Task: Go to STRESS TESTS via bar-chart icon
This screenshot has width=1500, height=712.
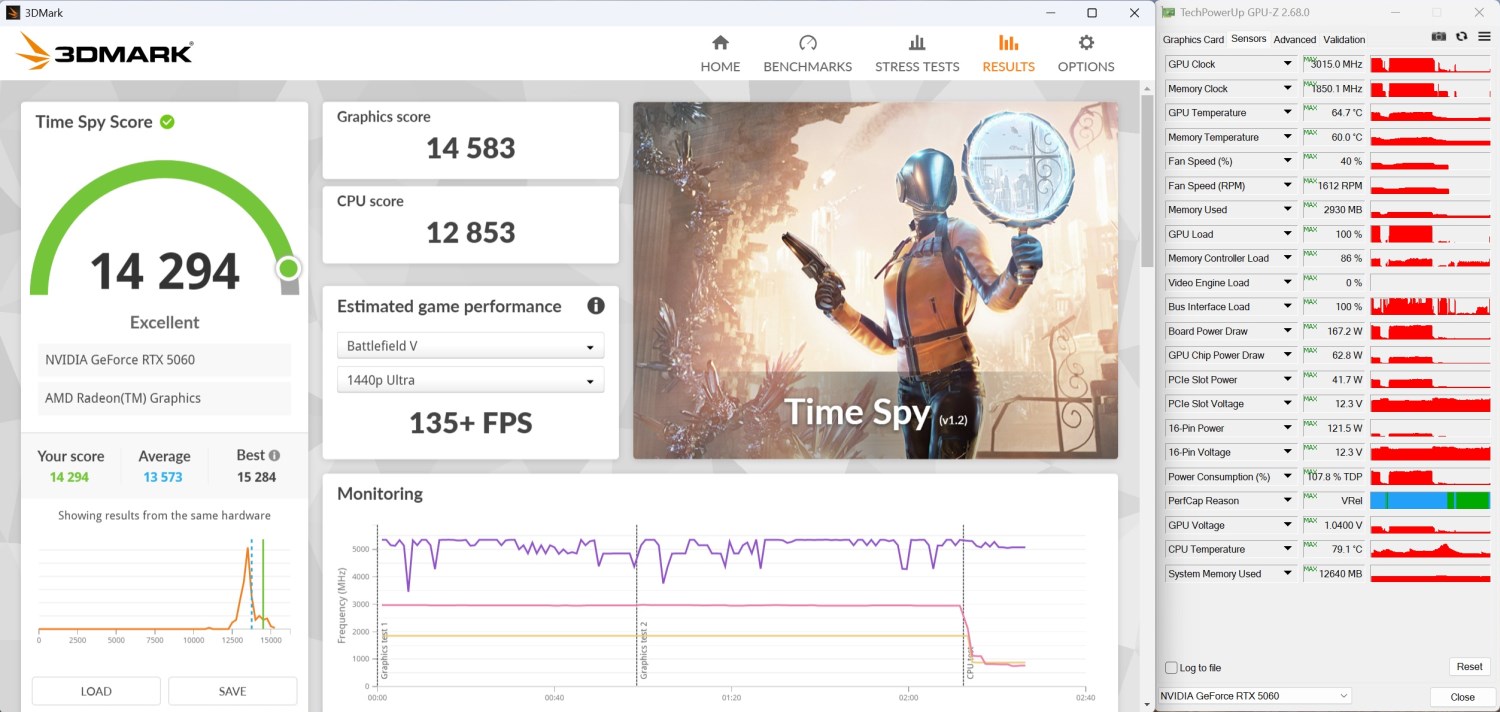Action: point(916,43)
